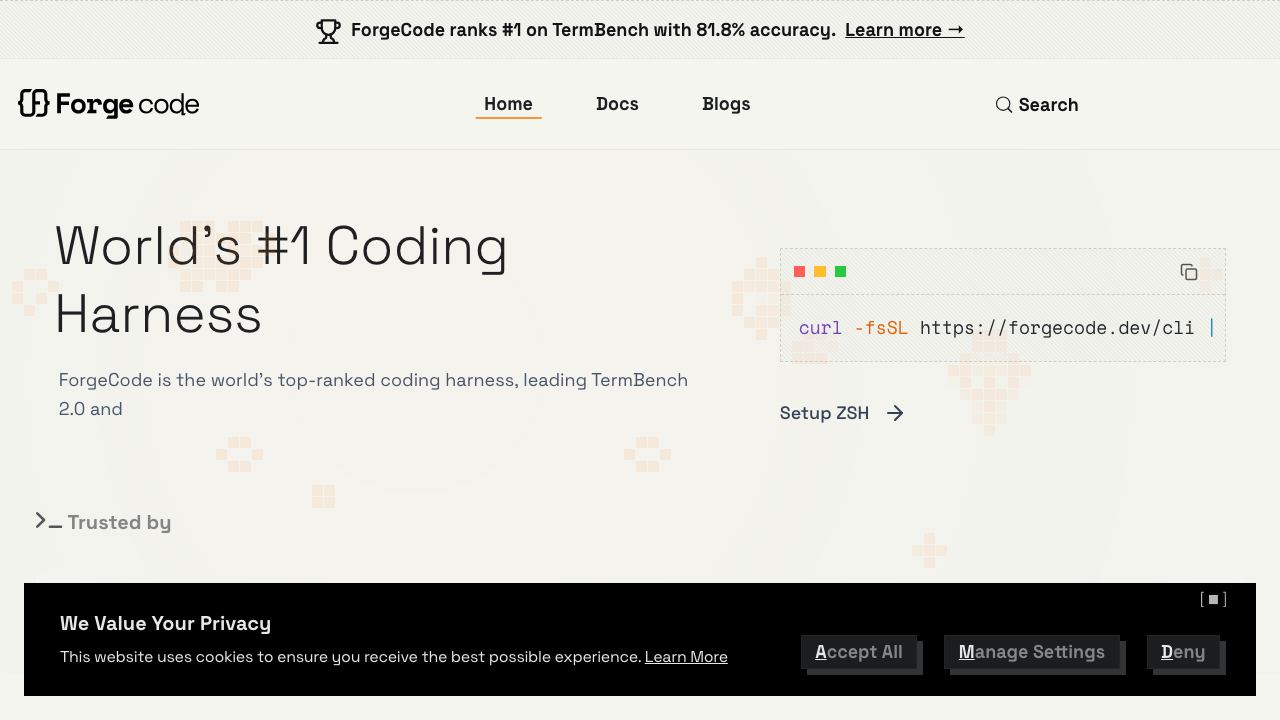Screen dimensions: 1280x720
Task: Click the terminal prompt icon near Trusted by
Action: (x=48, y=521)
